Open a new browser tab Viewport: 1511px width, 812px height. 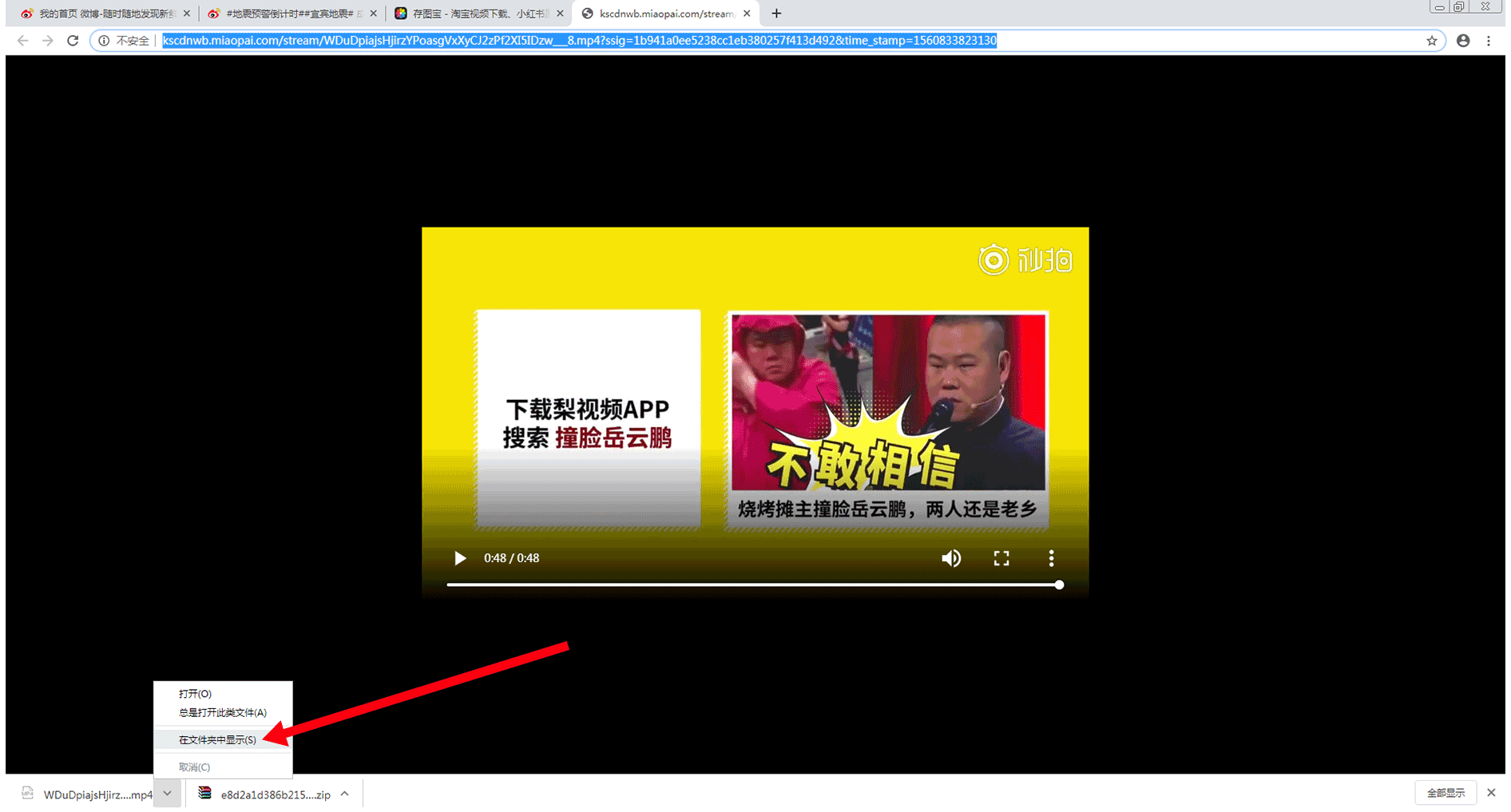[x=776, y=14]
